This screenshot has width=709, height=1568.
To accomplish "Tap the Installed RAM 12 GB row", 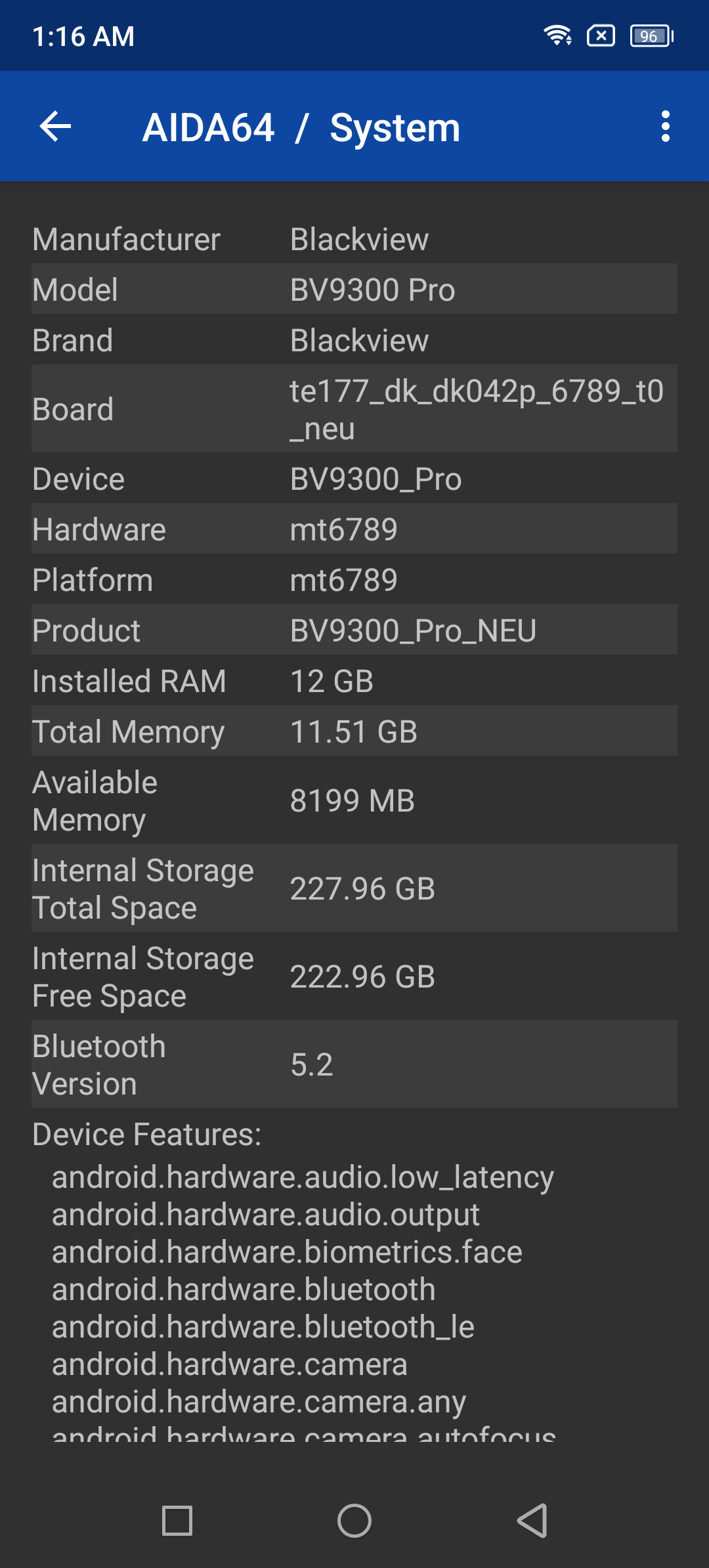I will (354, 681).
